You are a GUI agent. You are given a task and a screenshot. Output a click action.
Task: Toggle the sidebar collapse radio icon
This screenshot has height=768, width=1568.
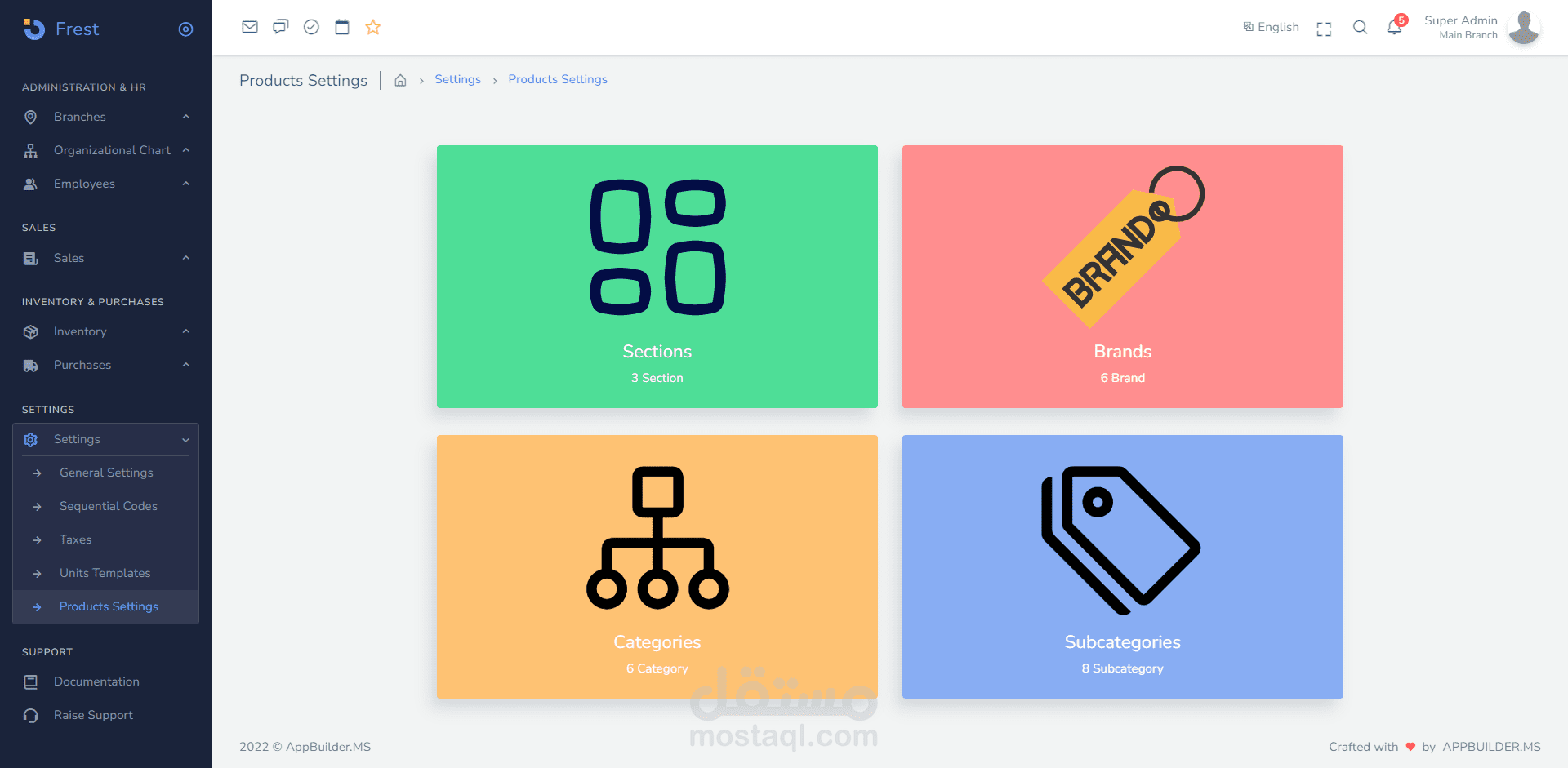(185, 29)
